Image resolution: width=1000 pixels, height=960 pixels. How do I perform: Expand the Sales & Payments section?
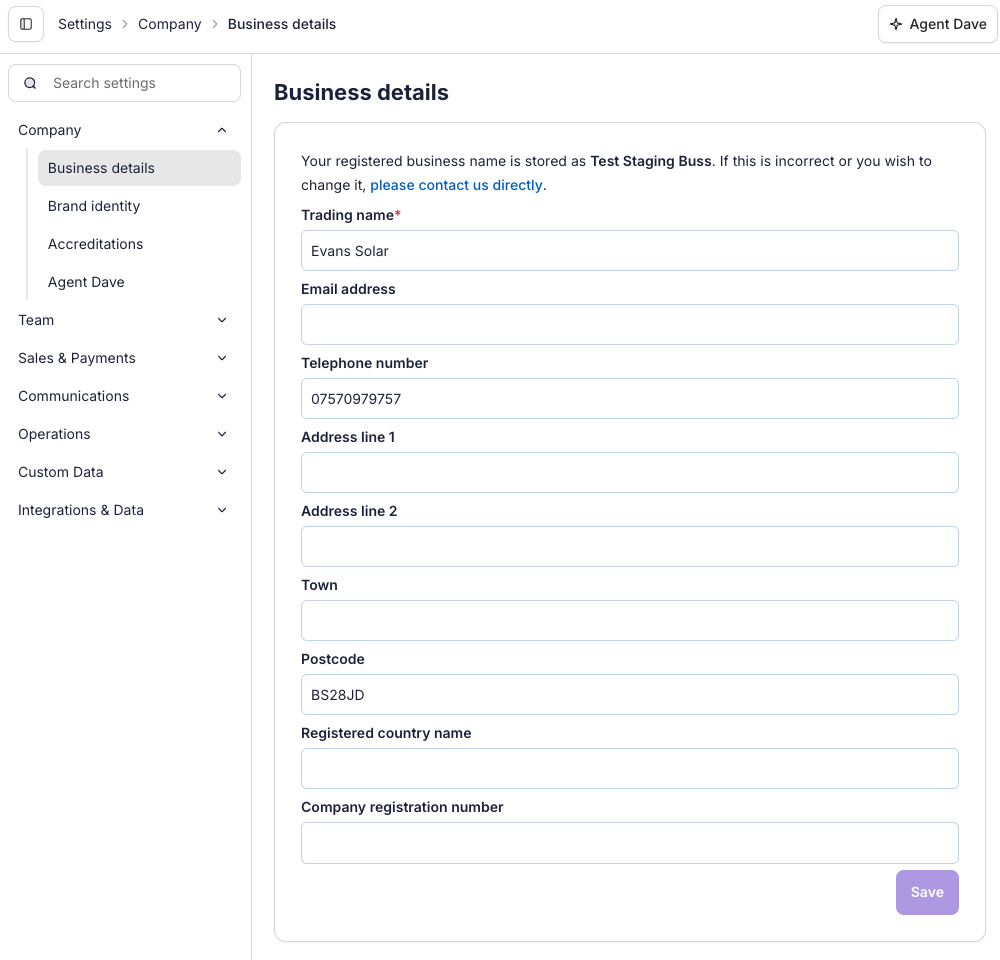click(123, 358)
